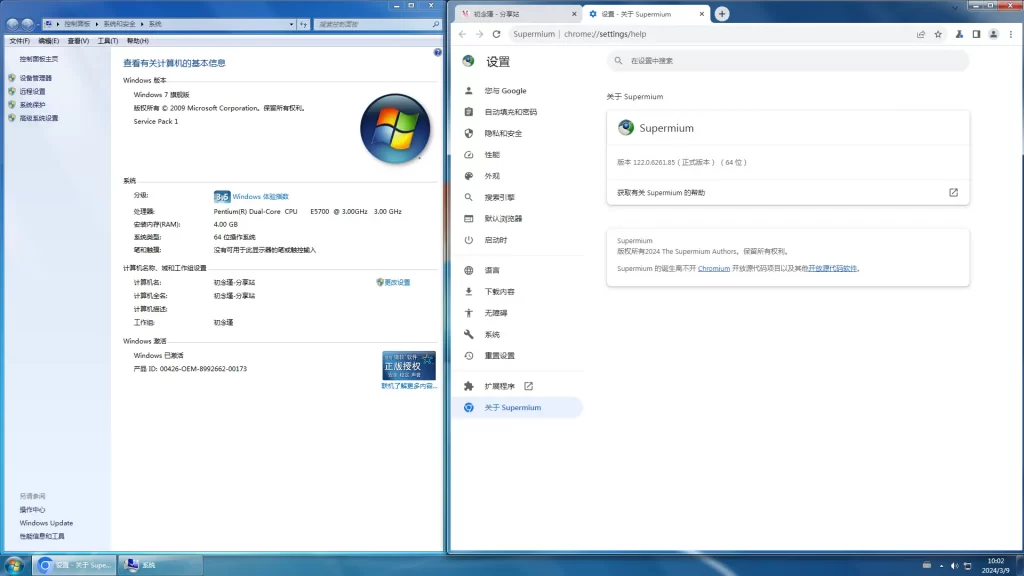Click the help icon in System window
1024x576 pixels.
(438, 52)
